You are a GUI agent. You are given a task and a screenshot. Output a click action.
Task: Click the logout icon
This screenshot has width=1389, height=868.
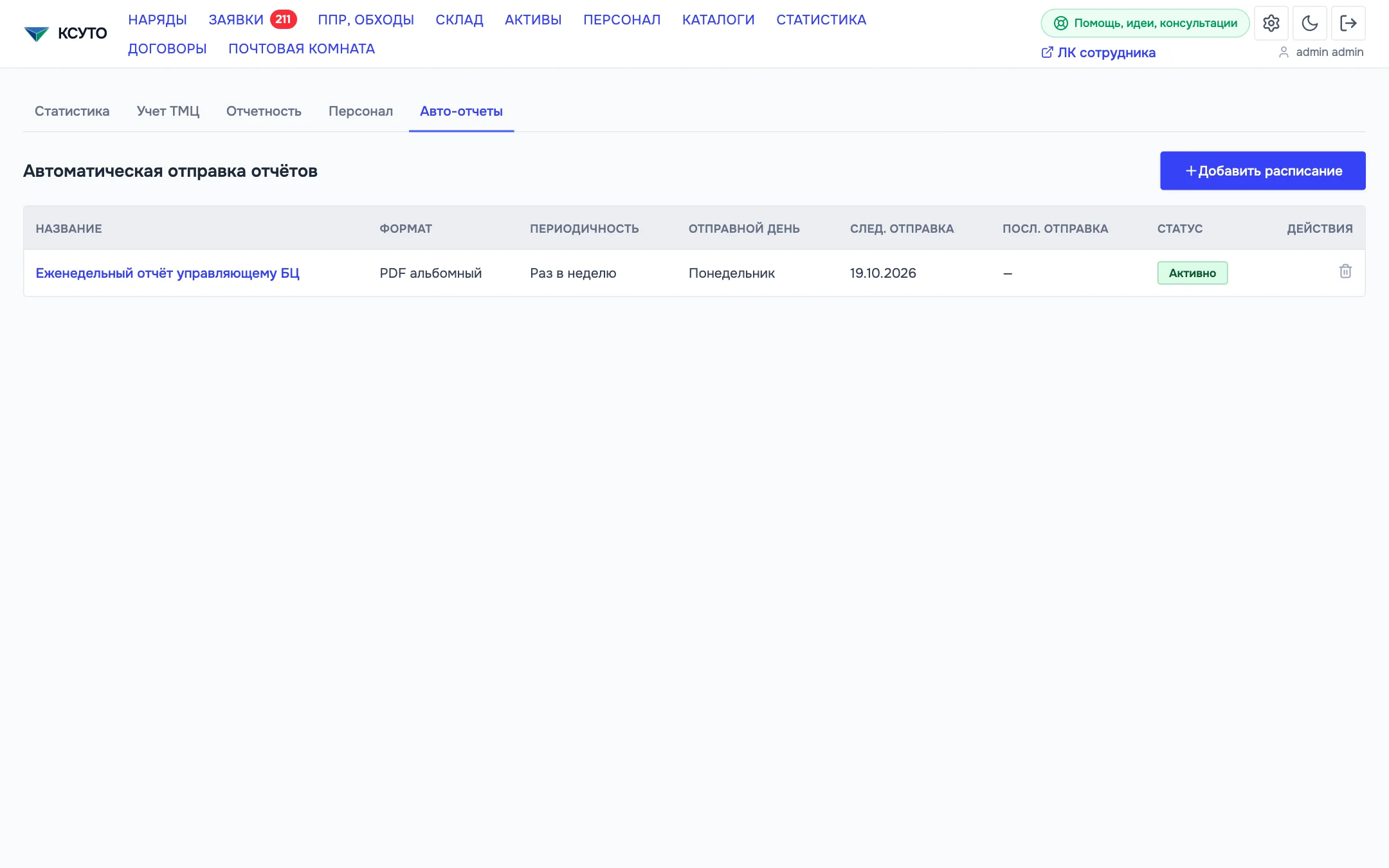click(x=1348, y=23)
